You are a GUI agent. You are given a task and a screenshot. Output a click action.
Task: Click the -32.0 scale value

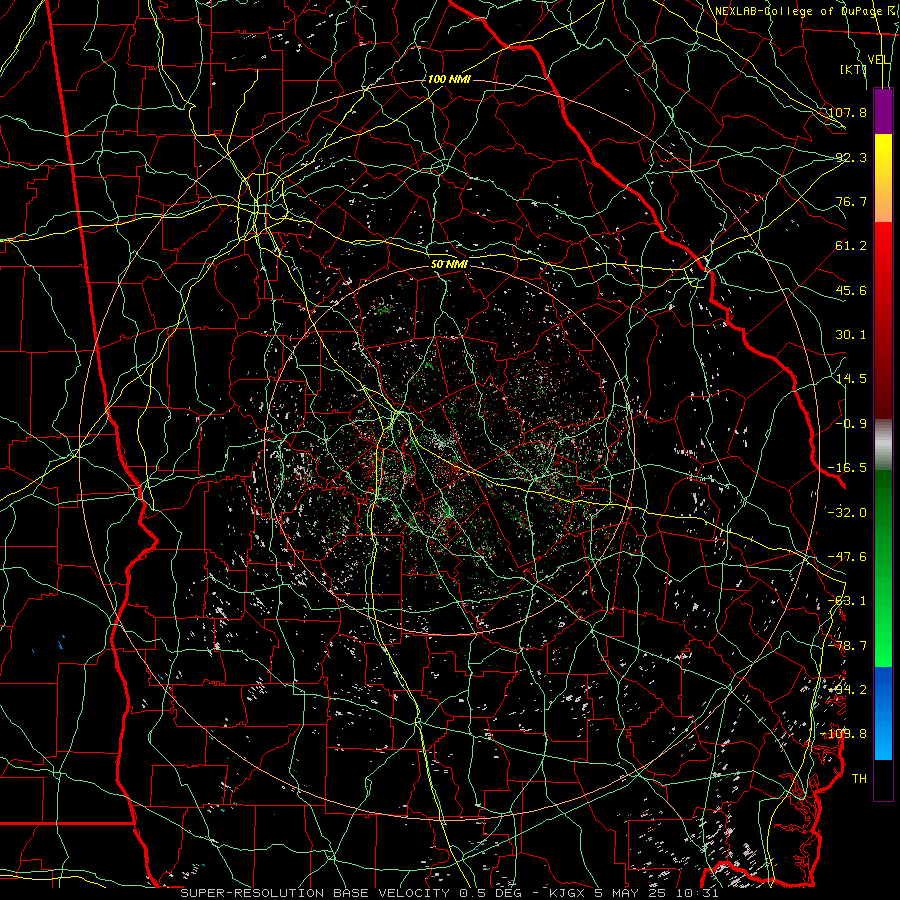847,512
